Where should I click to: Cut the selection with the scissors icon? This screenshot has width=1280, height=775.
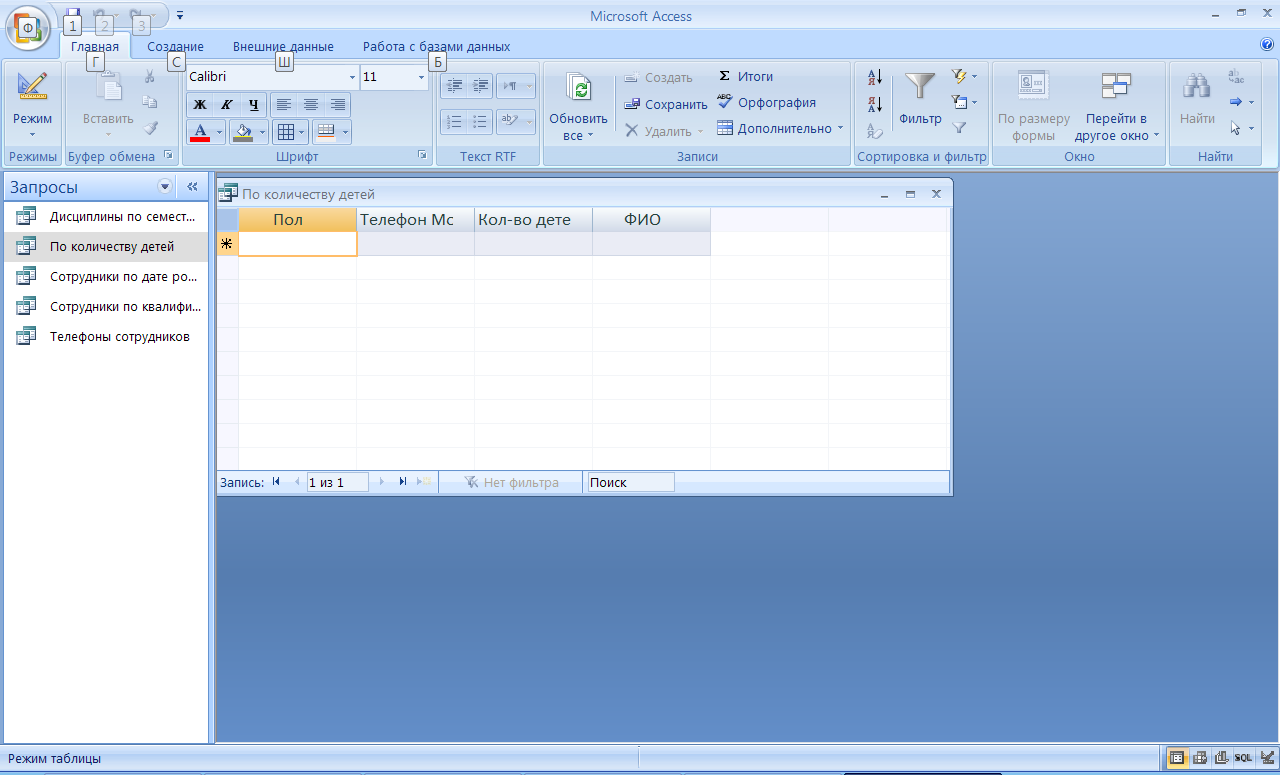tap(150, 77)
